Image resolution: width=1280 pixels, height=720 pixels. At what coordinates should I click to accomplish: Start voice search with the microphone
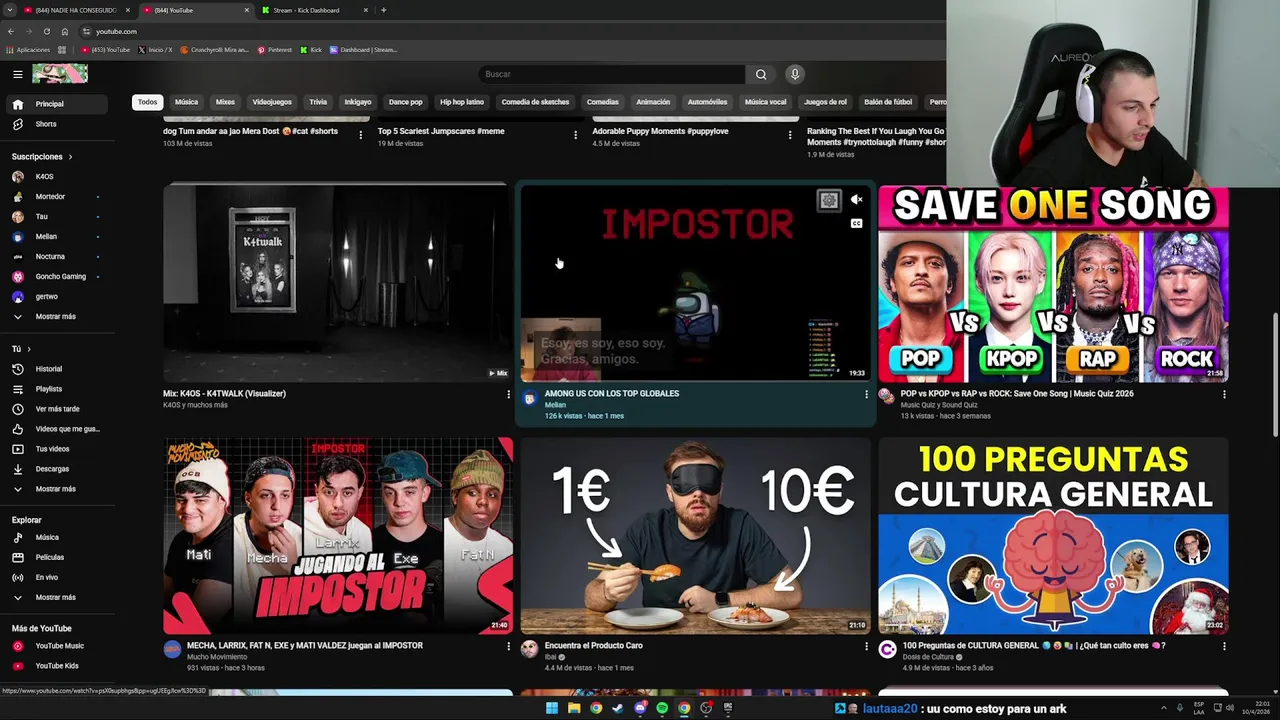(x=795, y=74)
